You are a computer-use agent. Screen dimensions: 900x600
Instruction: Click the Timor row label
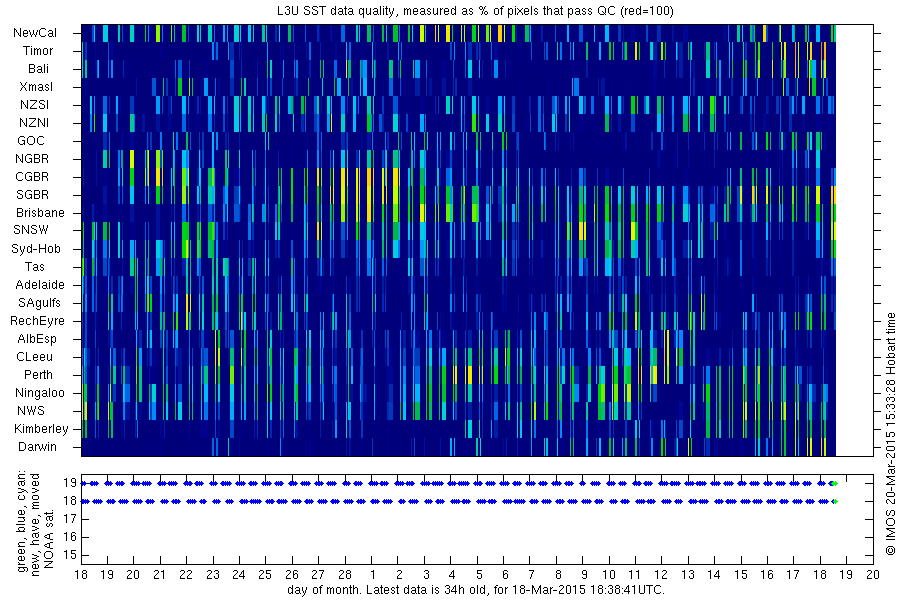click(x=38, y=51)
